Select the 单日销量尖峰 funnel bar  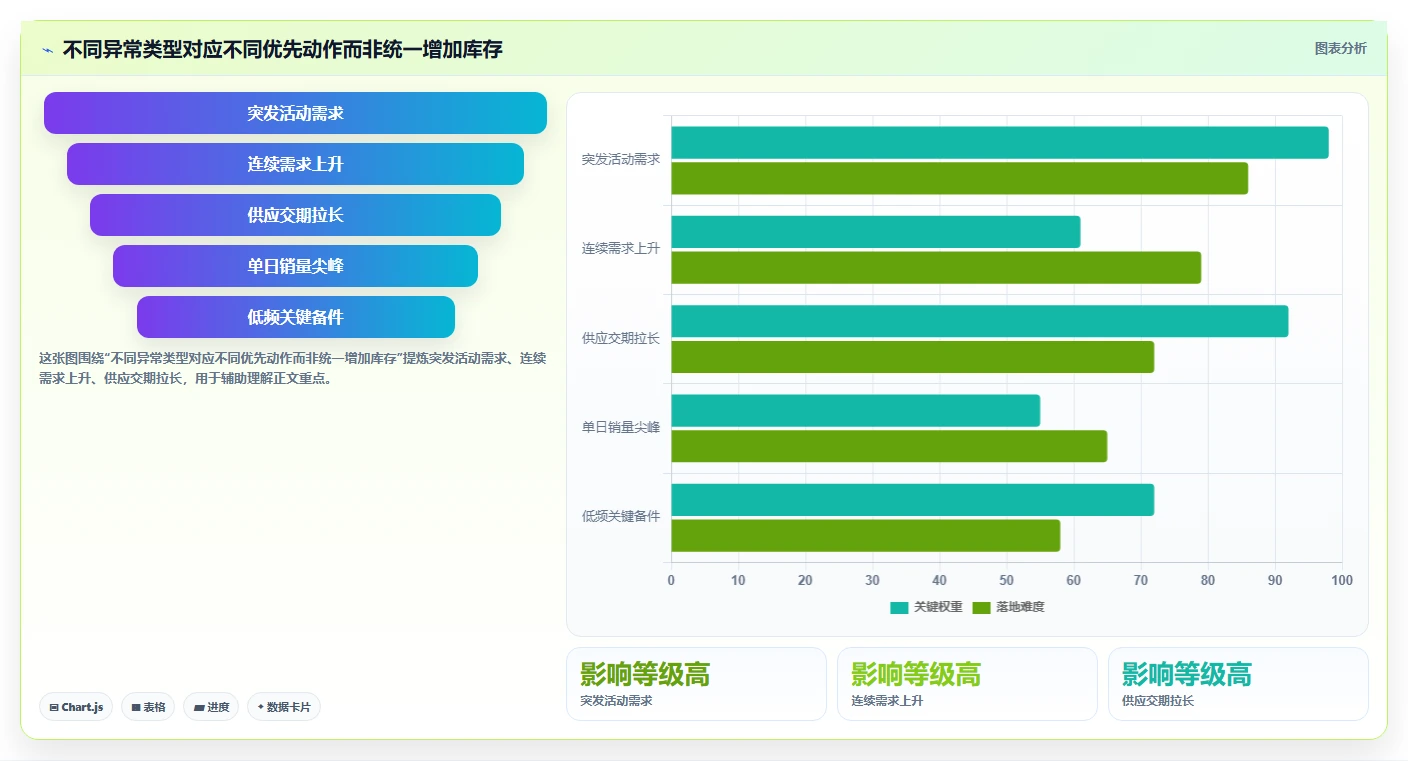295,266
